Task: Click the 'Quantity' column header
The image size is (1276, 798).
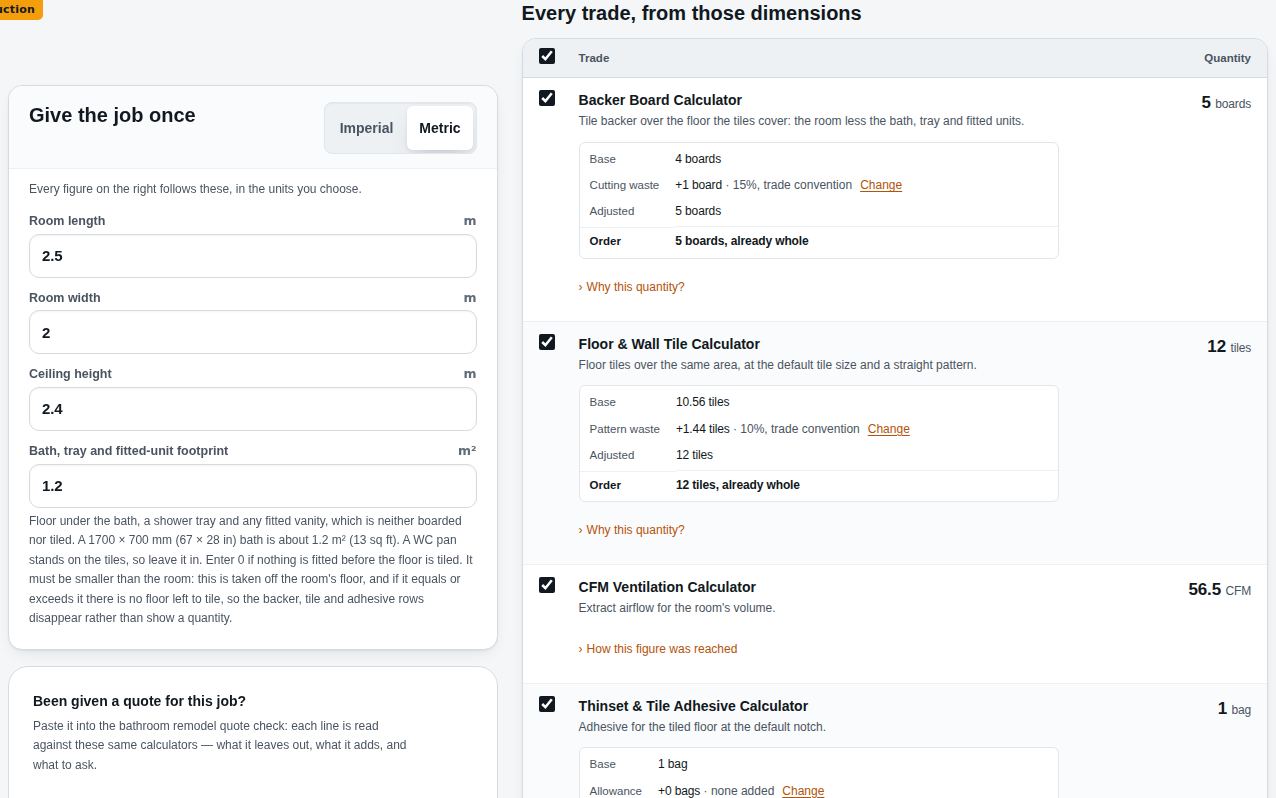Action: 1227,58
